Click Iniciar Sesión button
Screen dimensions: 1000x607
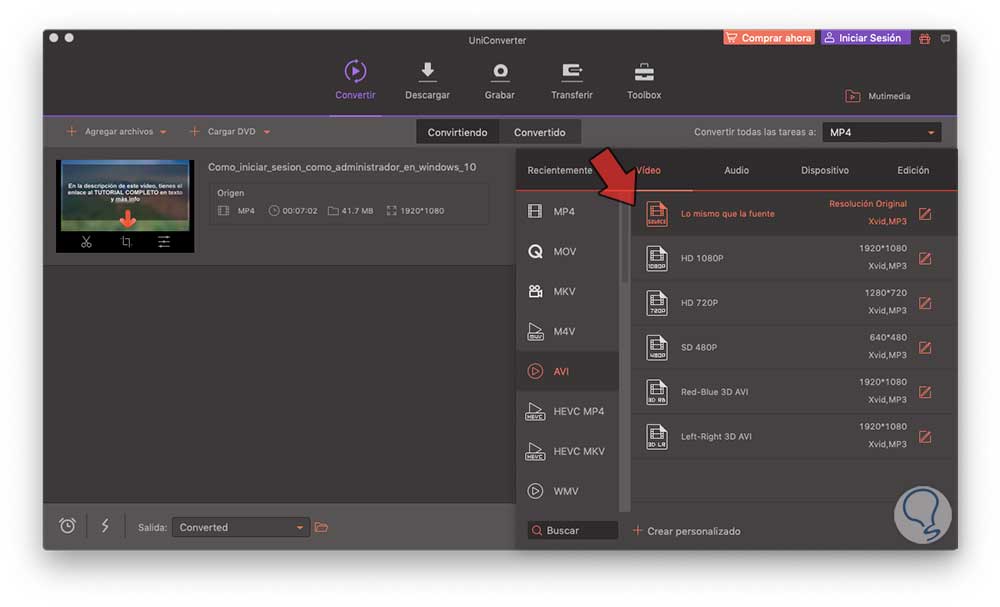(x=865, y=38)
